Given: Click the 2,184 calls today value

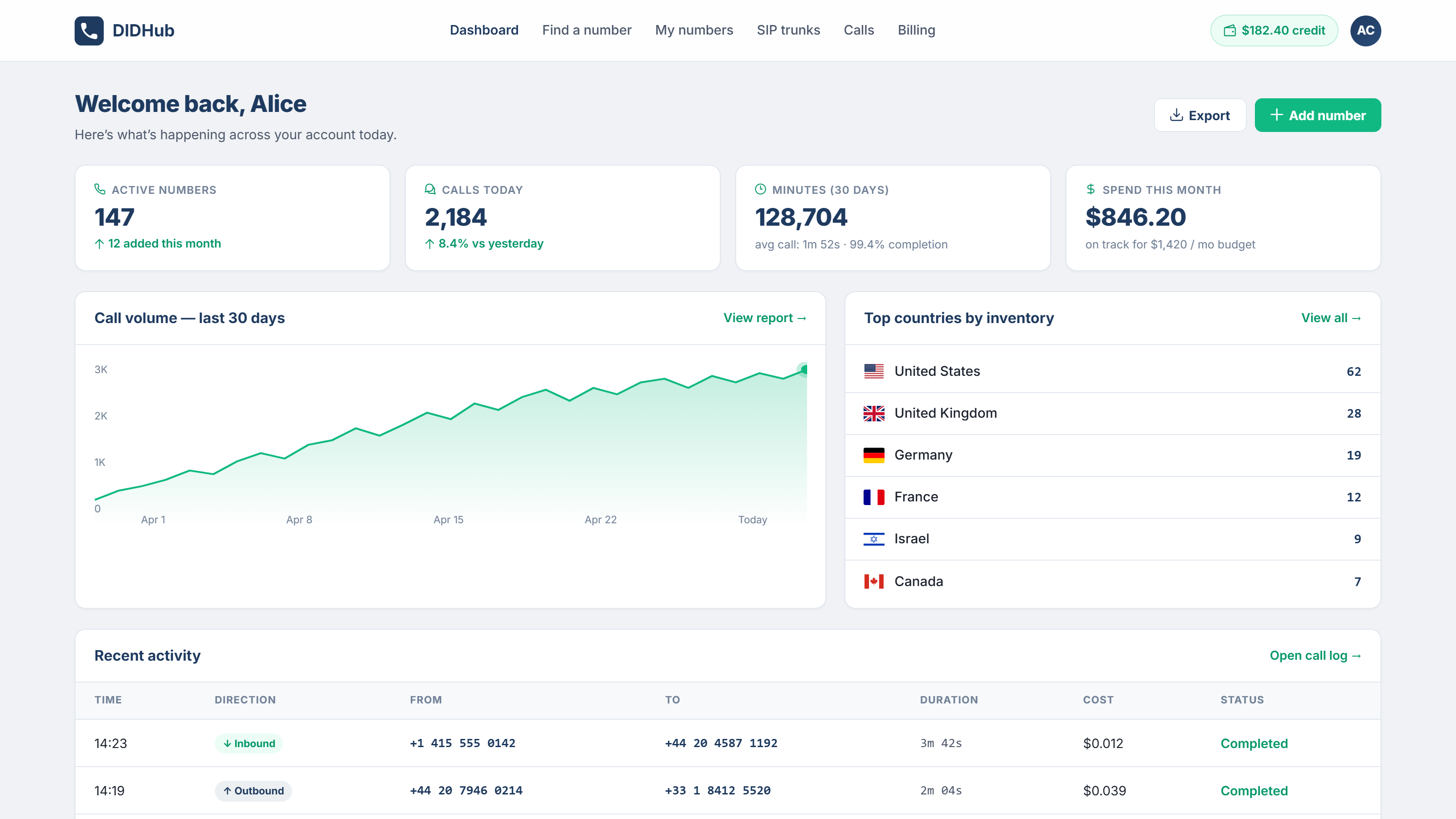Looking at the screenshot, I should tap(455, 217).
